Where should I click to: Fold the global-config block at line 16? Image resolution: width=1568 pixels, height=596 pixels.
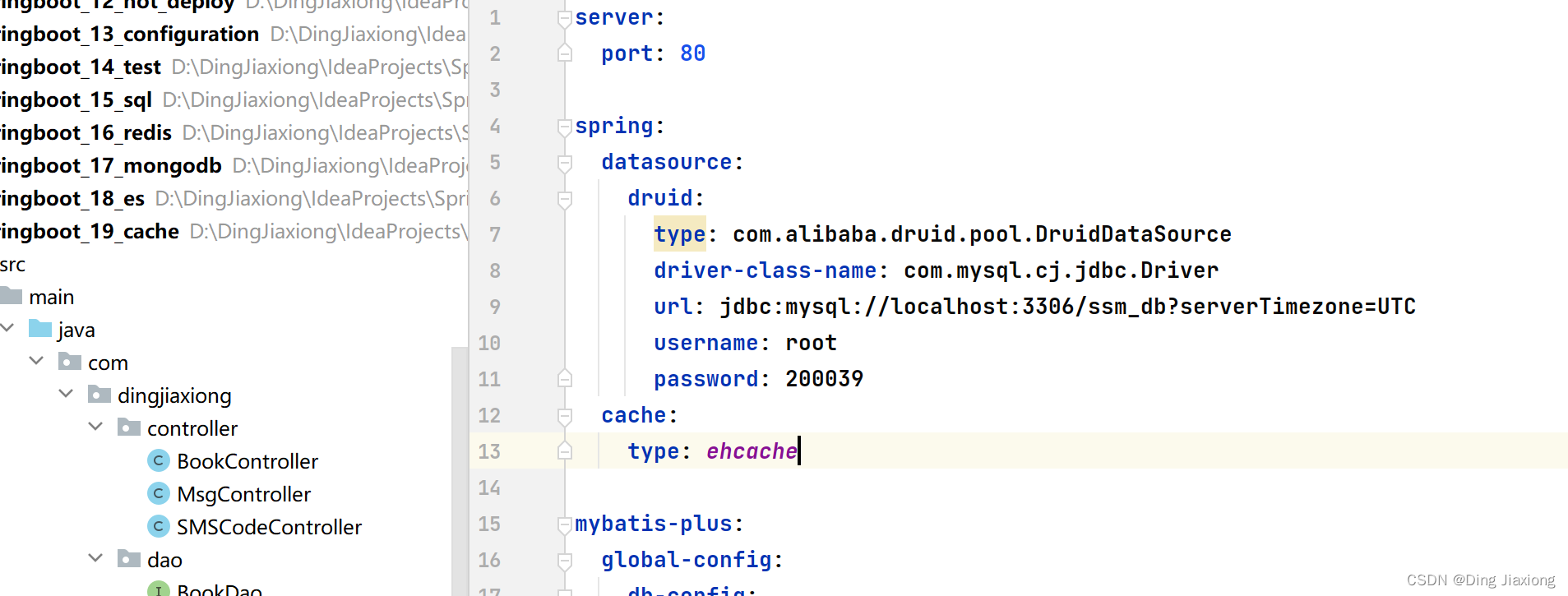565,561
